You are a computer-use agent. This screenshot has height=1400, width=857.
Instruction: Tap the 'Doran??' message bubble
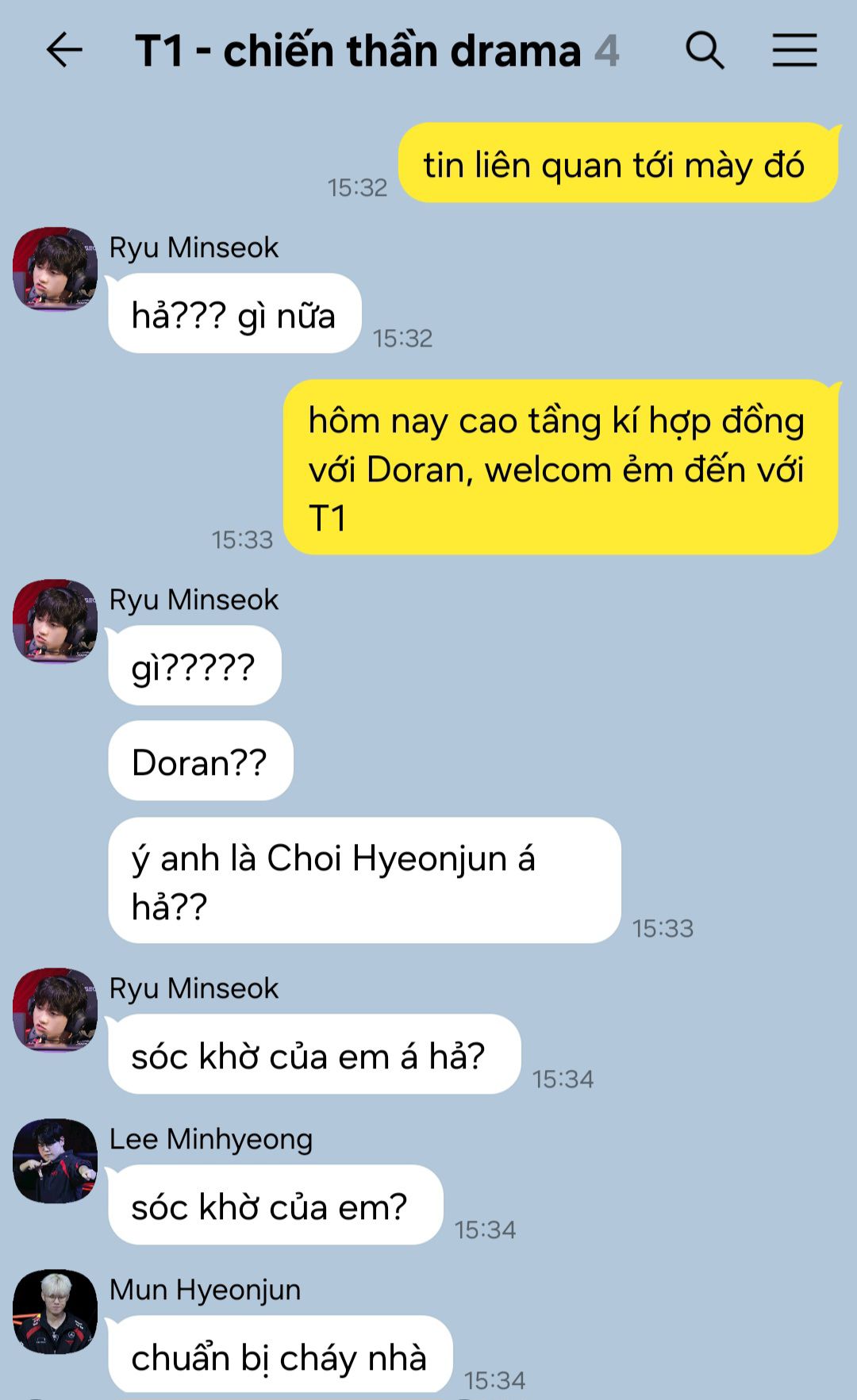201,761
